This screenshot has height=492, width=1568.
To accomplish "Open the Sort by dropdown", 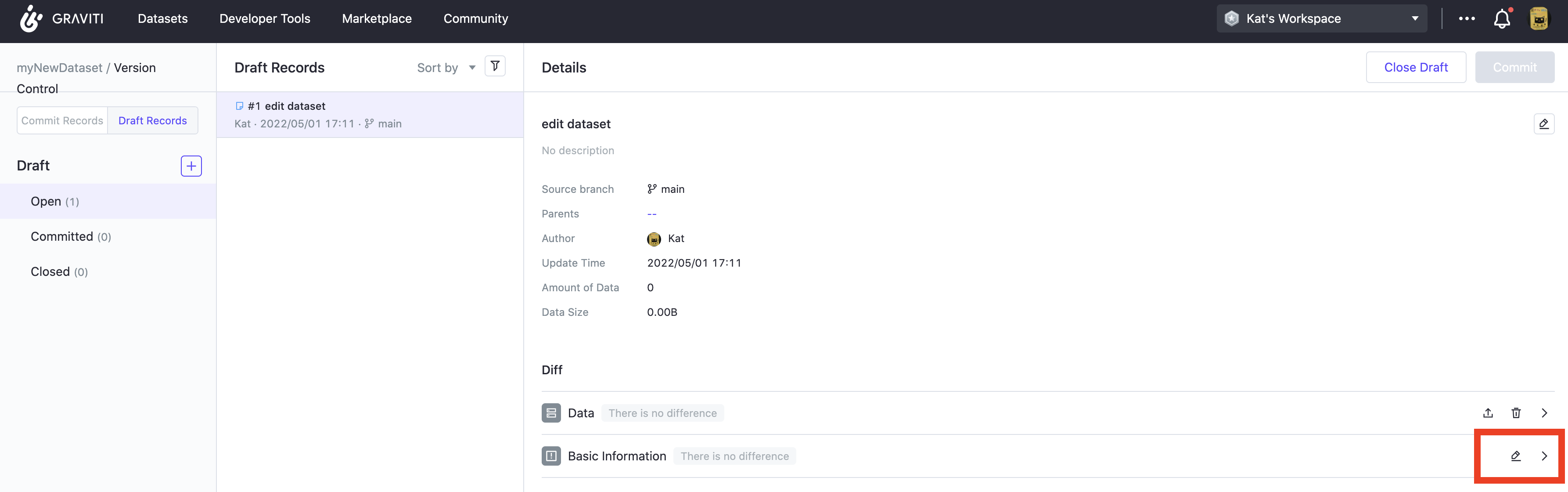I will pos(446,68).
